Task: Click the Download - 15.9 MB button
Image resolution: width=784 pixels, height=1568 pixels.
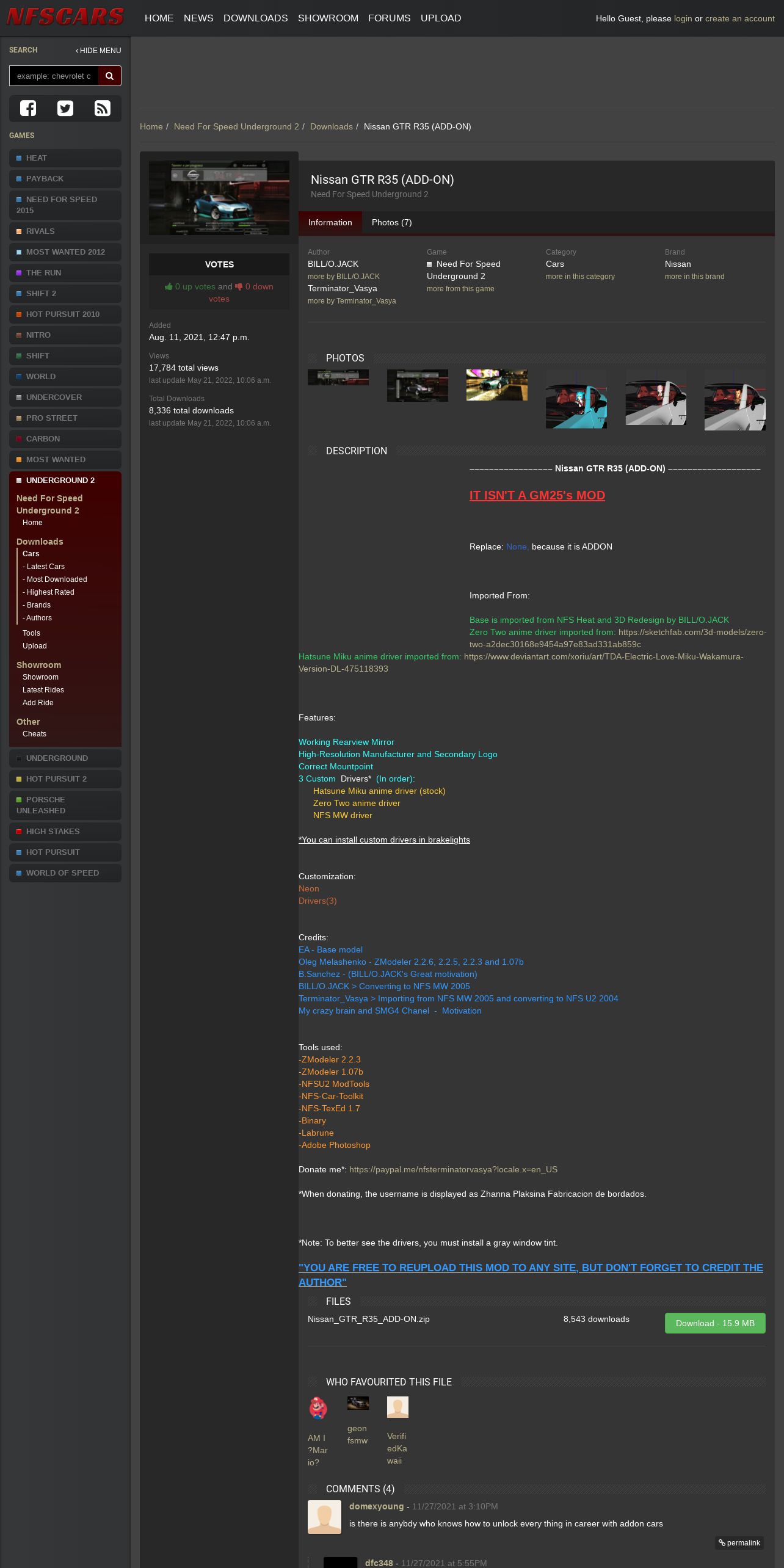Action: click(x=715, y=1323)
